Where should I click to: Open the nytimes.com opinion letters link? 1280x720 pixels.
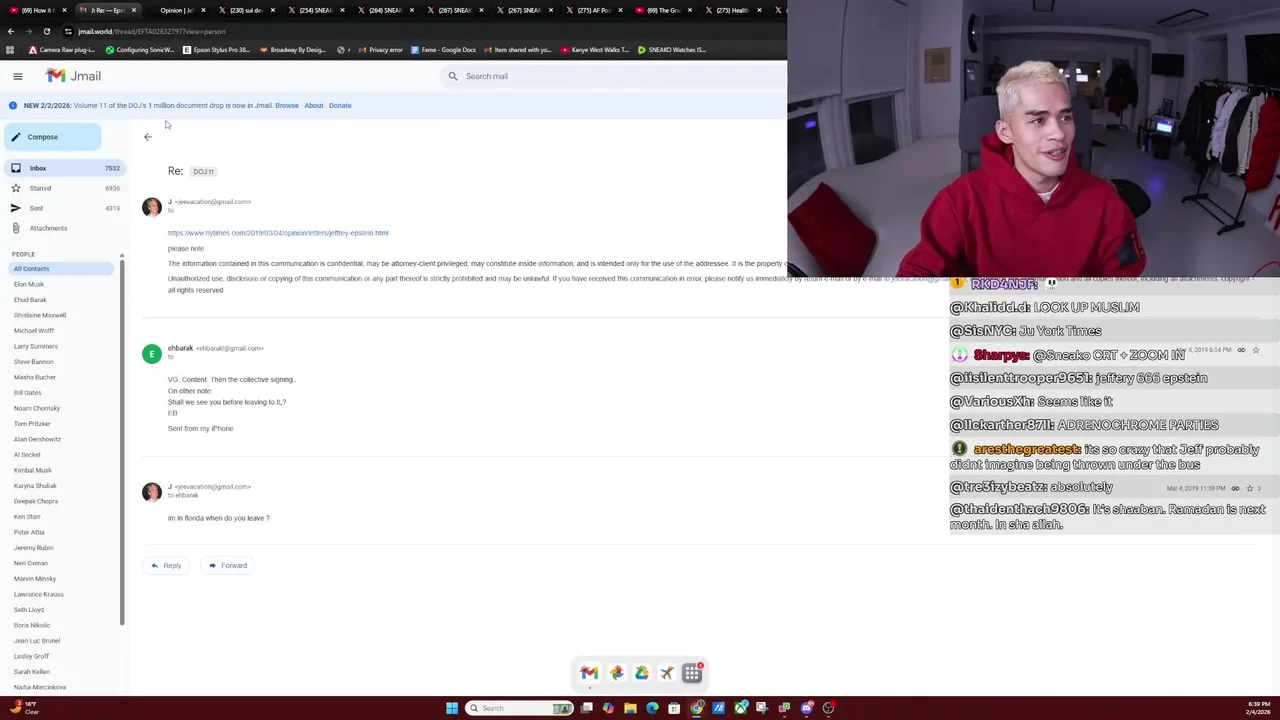click(x=278, y=233)
